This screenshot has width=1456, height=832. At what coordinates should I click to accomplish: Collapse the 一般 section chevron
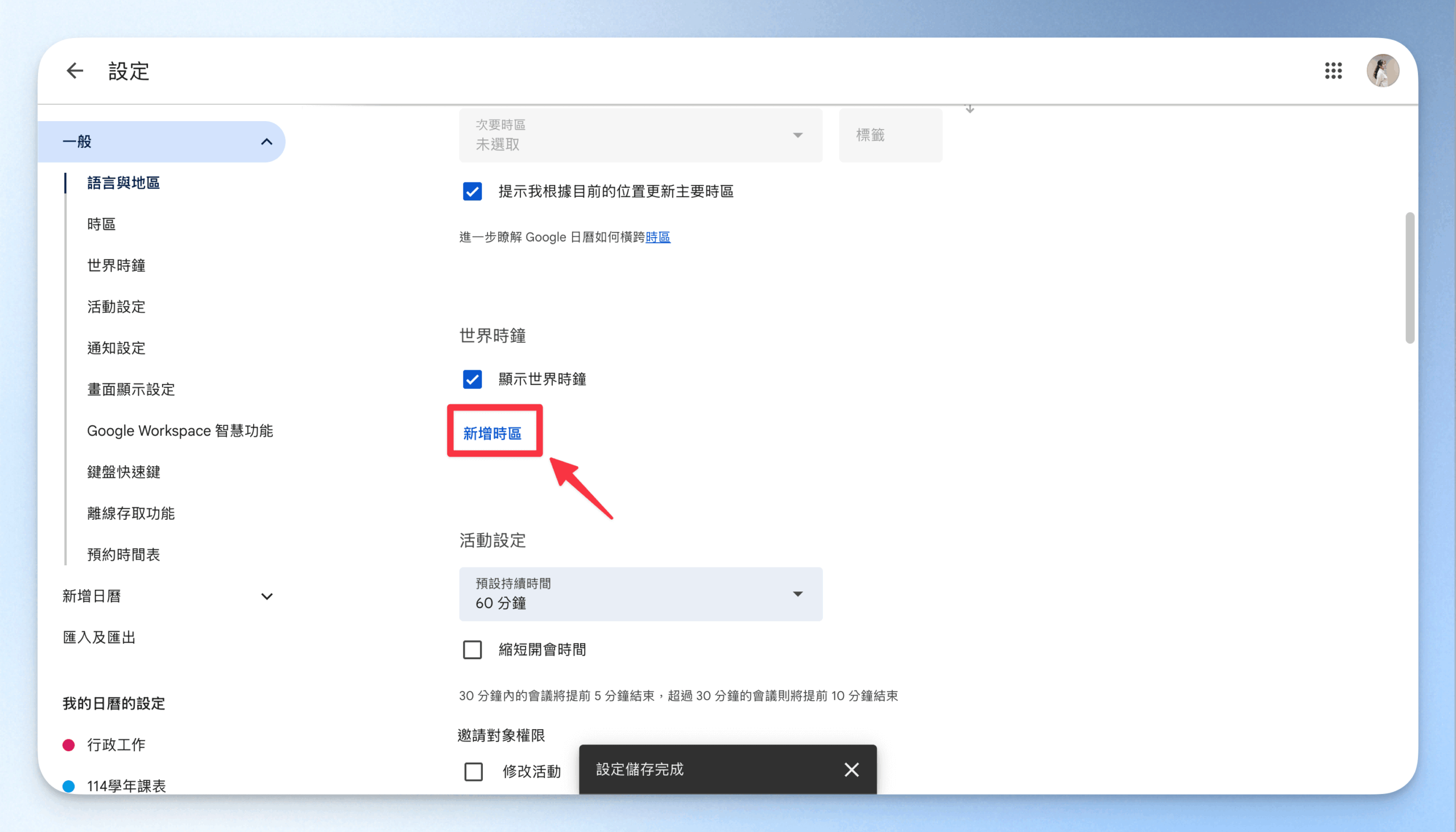click(x=266, y=142)
